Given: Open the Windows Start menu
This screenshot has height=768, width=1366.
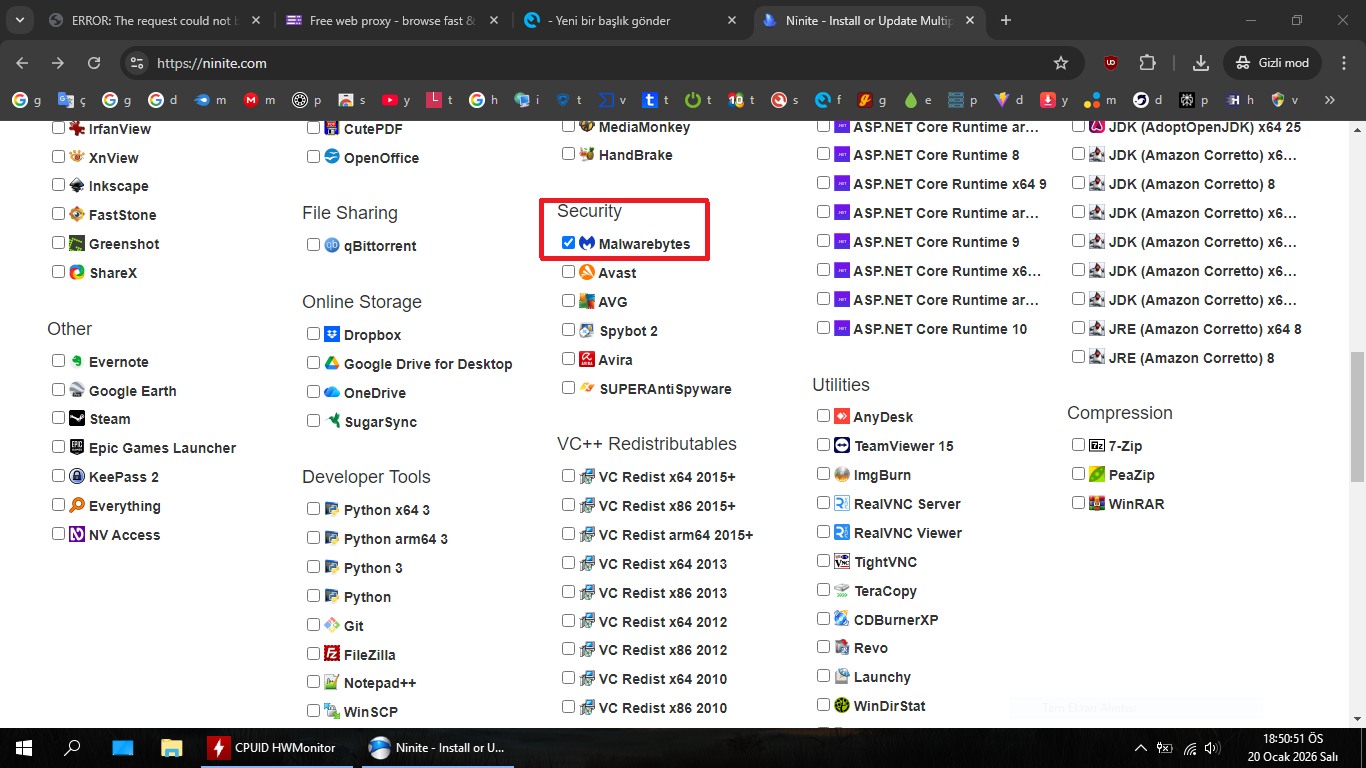Looking at the screenshot, I should pos(22,748).
